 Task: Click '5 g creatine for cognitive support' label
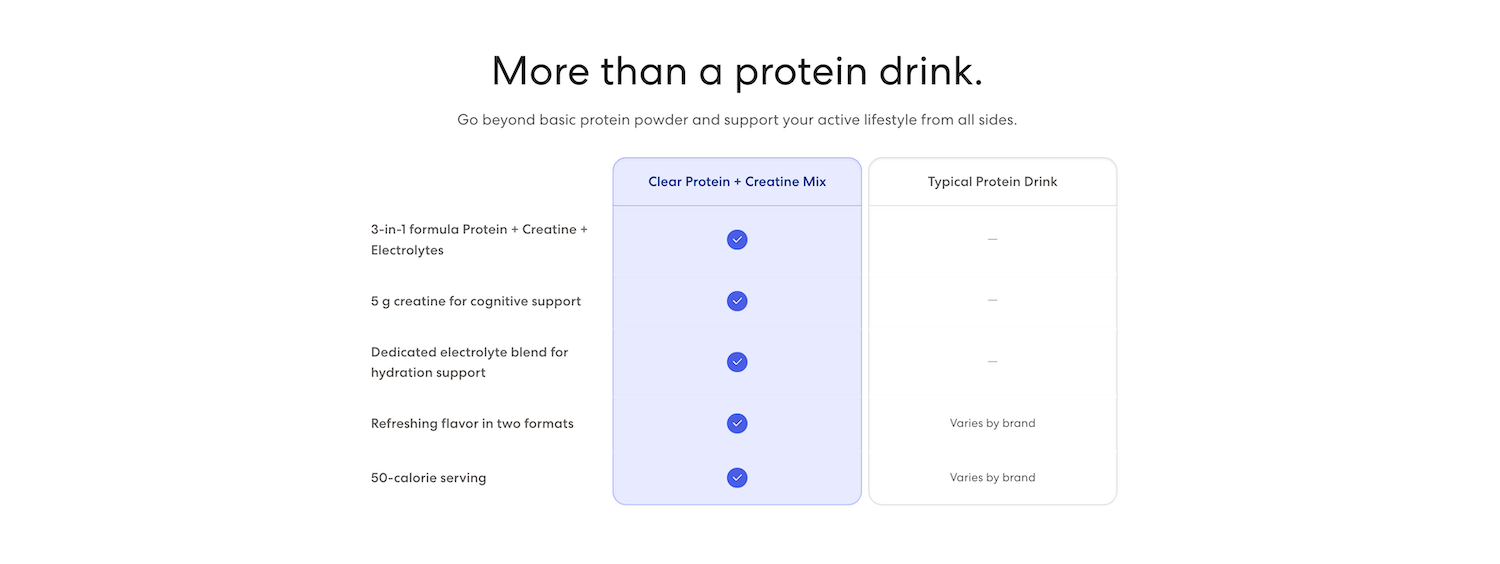pyautogui.click(x=476, y=301)
